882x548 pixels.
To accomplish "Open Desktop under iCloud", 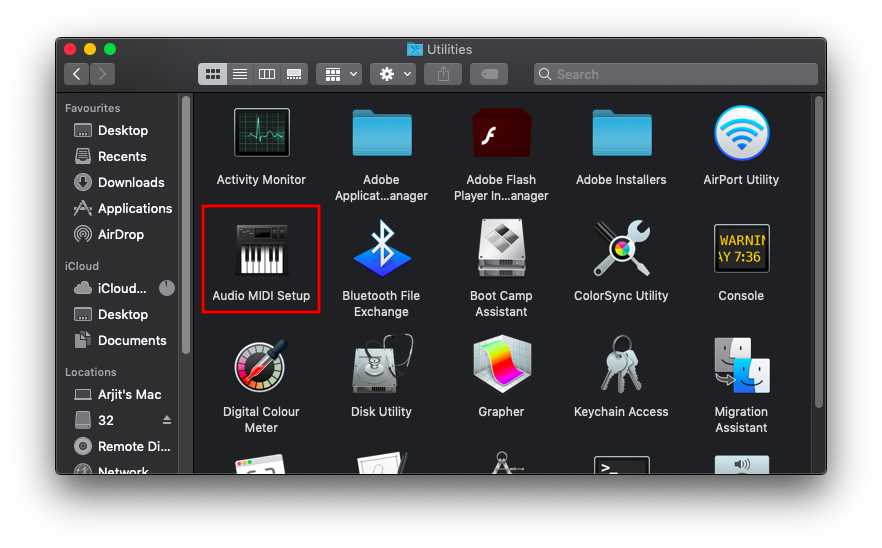I will tap(123, 314).
